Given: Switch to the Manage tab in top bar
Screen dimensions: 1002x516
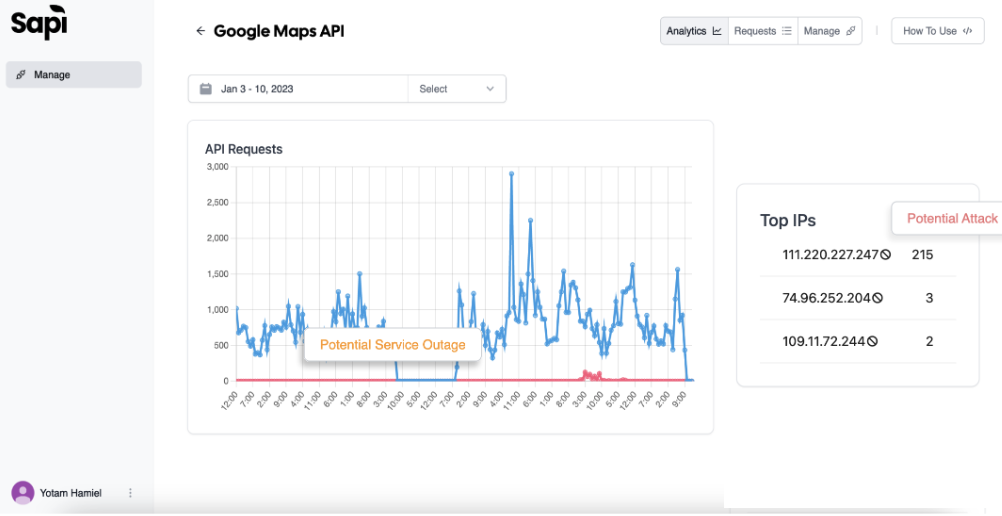Looking at the screenshot, I should point(829,31).
